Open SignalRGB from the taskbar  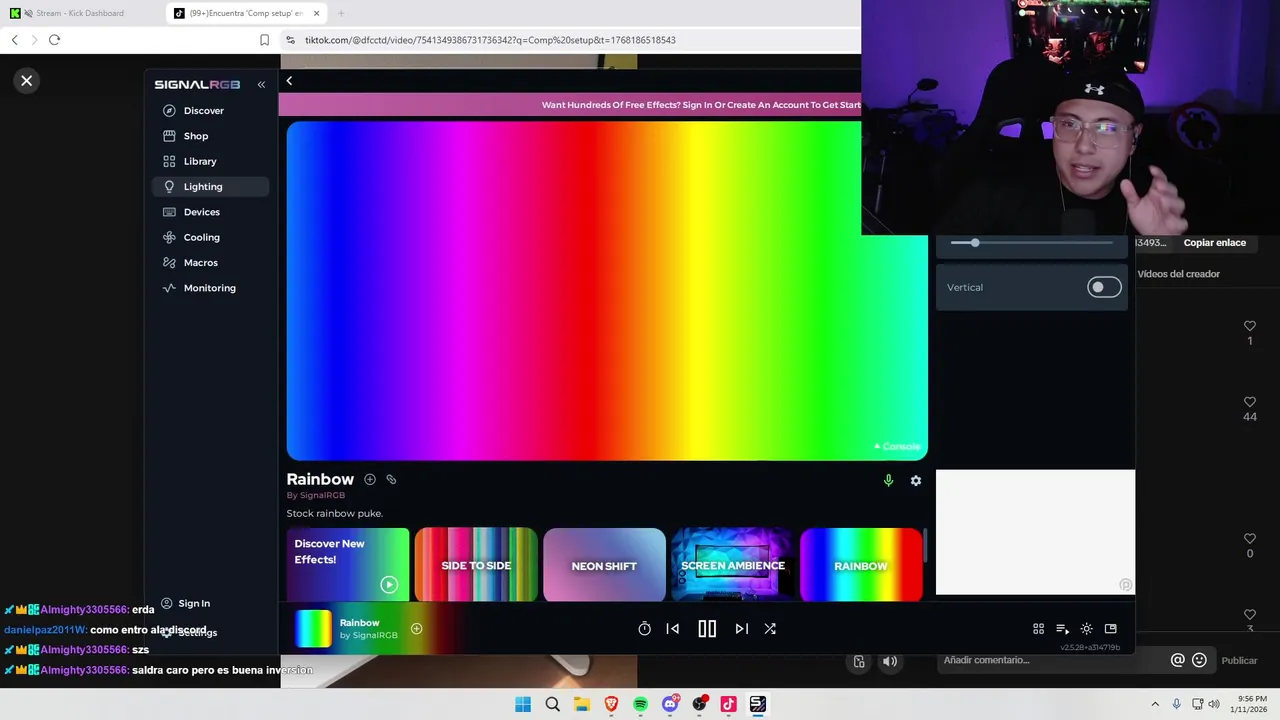[x=758, y=704]
